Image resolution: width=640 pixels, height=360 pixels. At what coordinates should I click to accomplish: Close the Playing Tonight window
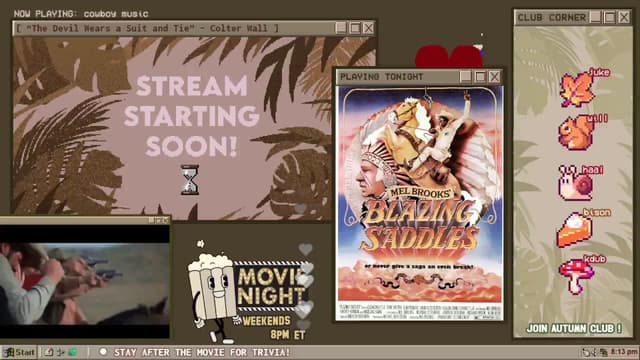click(x=495, y=77)
